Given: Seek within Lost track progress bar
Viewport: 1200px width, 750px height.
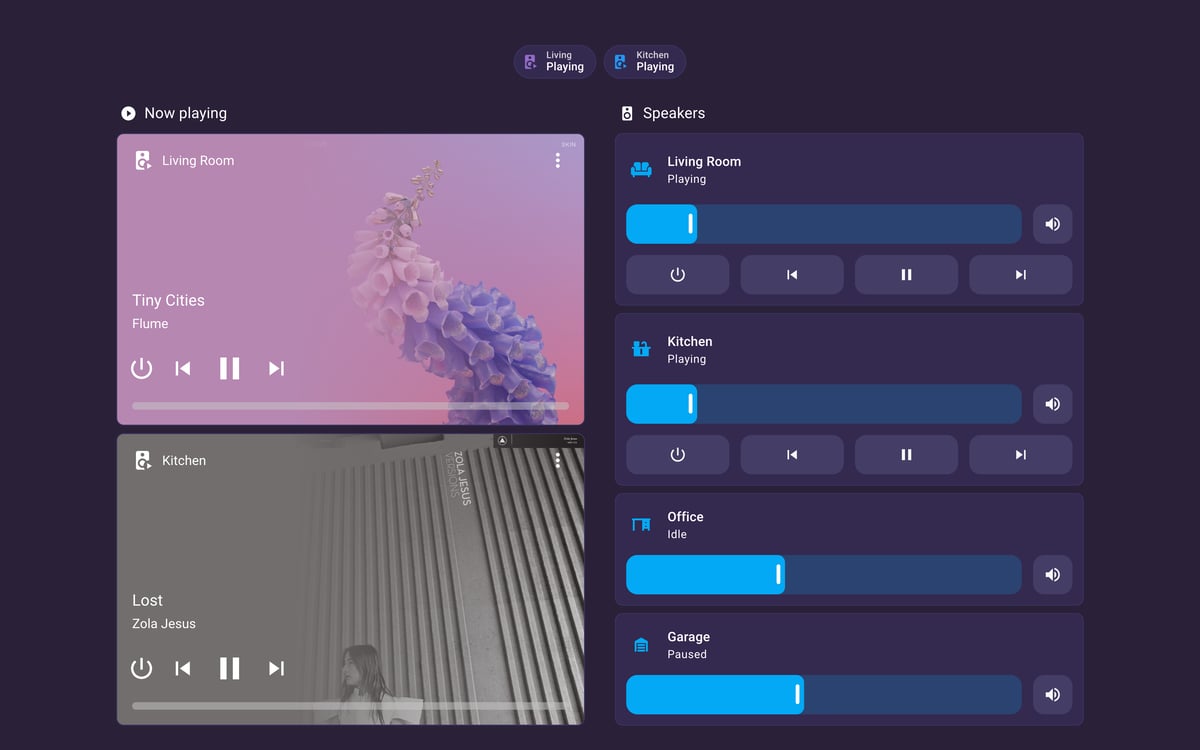Looking at the screenshot, I should [x=350, y=706].
